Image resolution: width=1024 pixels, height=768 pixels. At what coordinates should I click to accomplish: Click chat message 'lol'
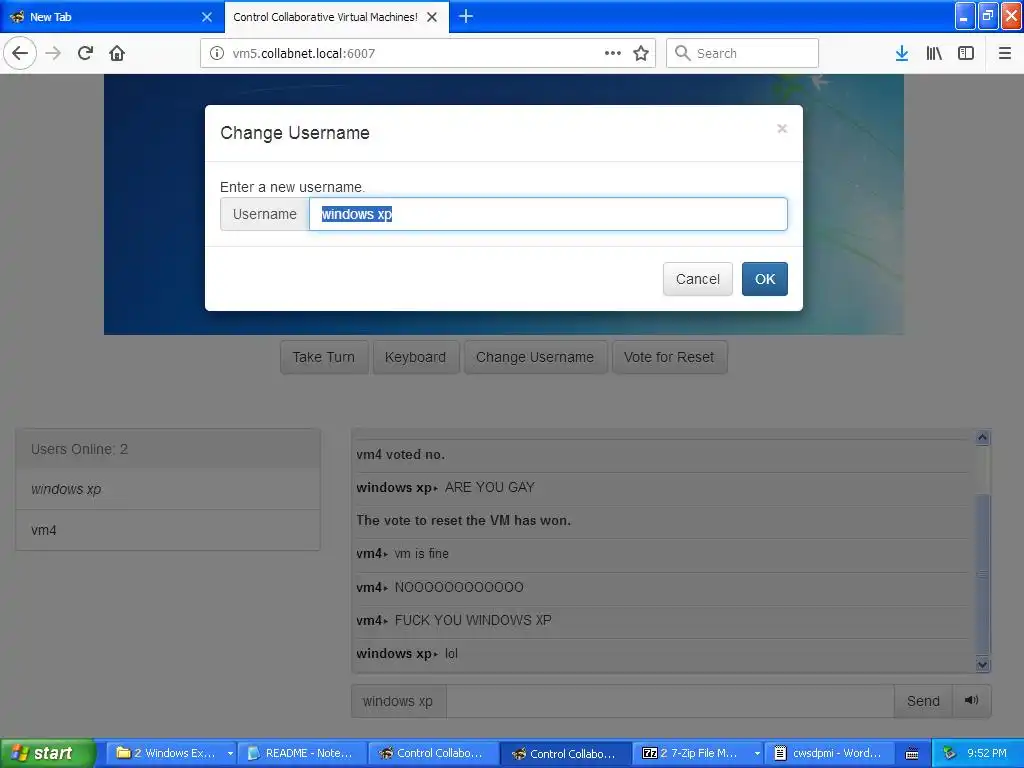click(451, 654)
